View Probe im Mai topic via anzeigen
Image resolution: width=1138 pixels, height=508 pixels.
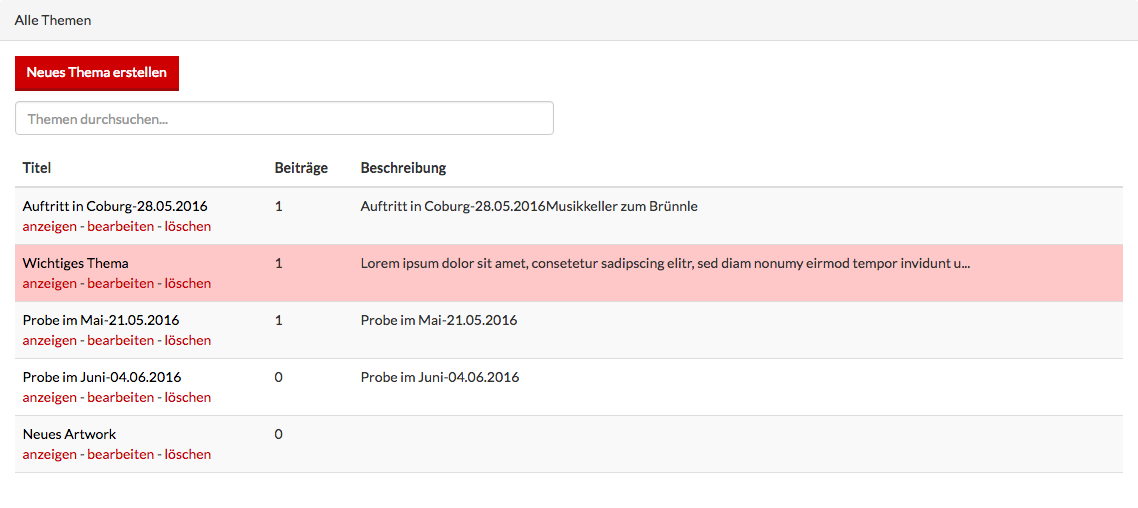(x=49, y=340)
